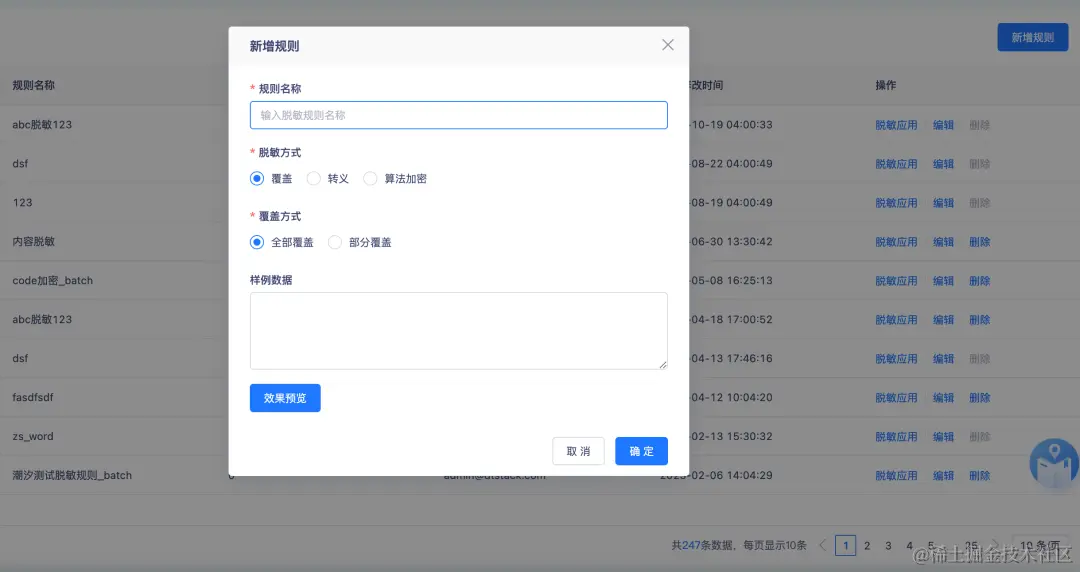
Task: Cancel the dialog with 取消
Action: pyautogui.click(x=578, y=451)
